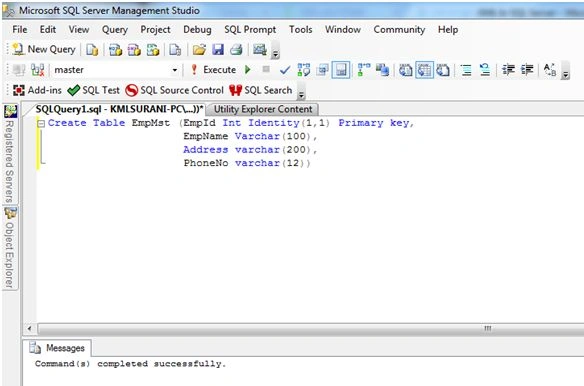
Task: Open the SQL Prompt menu
Action: pos(250,29)
